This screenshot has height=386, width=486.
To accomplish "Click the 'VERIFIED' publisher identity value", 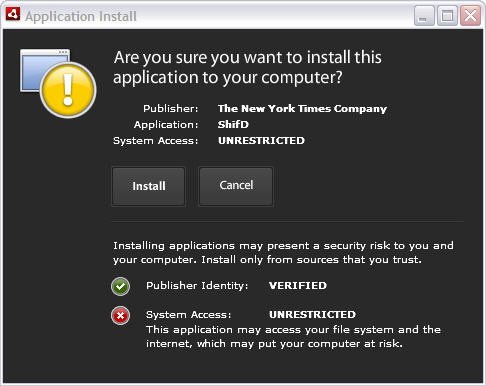I will (298, 286).
